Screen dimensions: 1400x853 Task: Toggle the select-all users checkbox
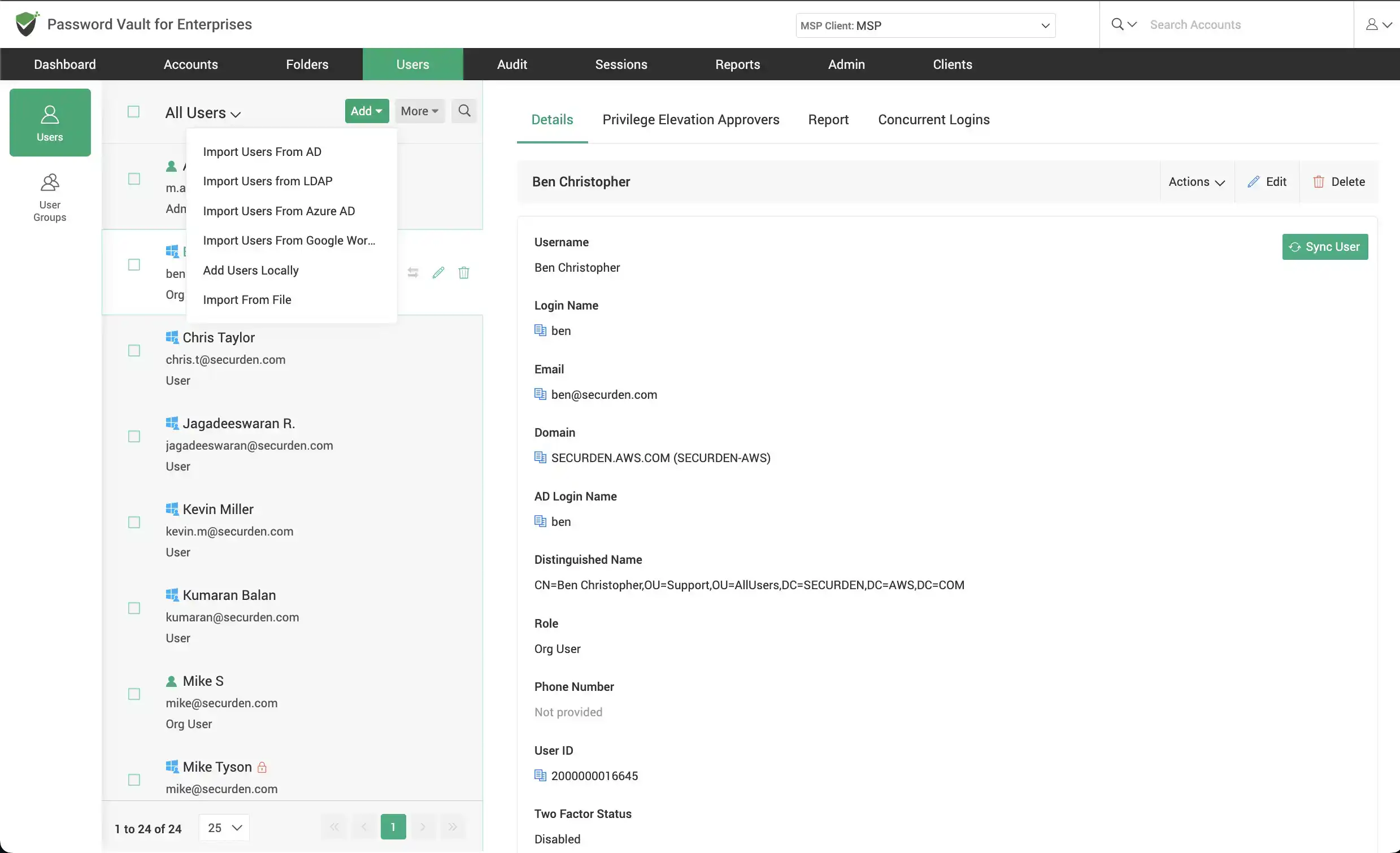(133, 111)
